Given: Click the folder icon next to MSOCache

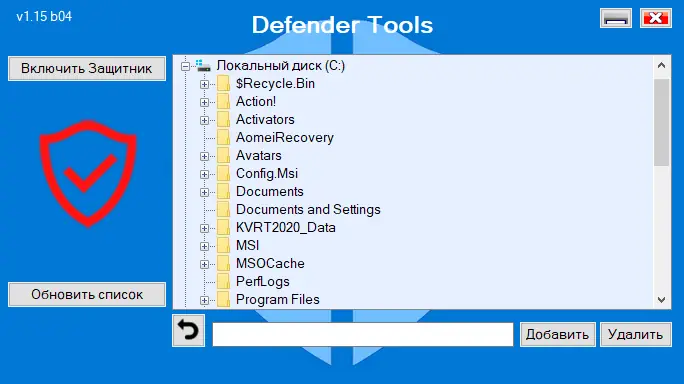Looking at the screenshot, I should tap(223, 263).
